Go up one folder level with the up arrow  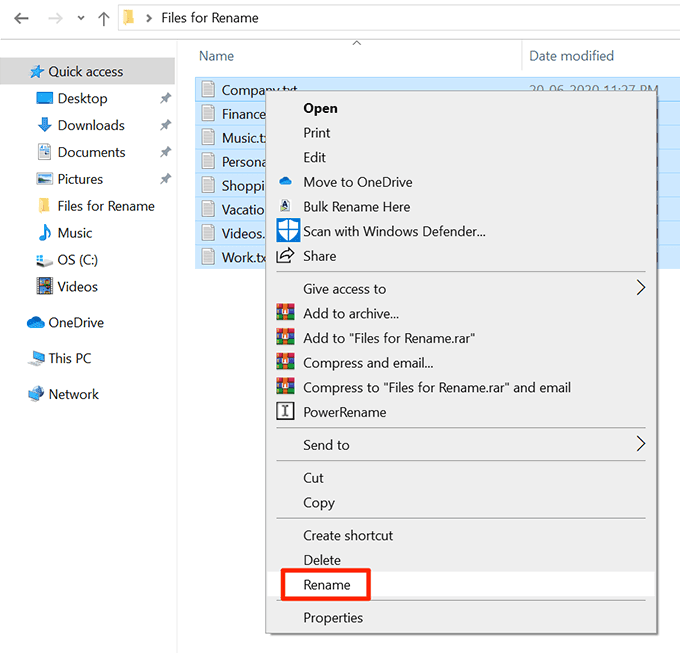pyautogui.click(x=103, y=18)
